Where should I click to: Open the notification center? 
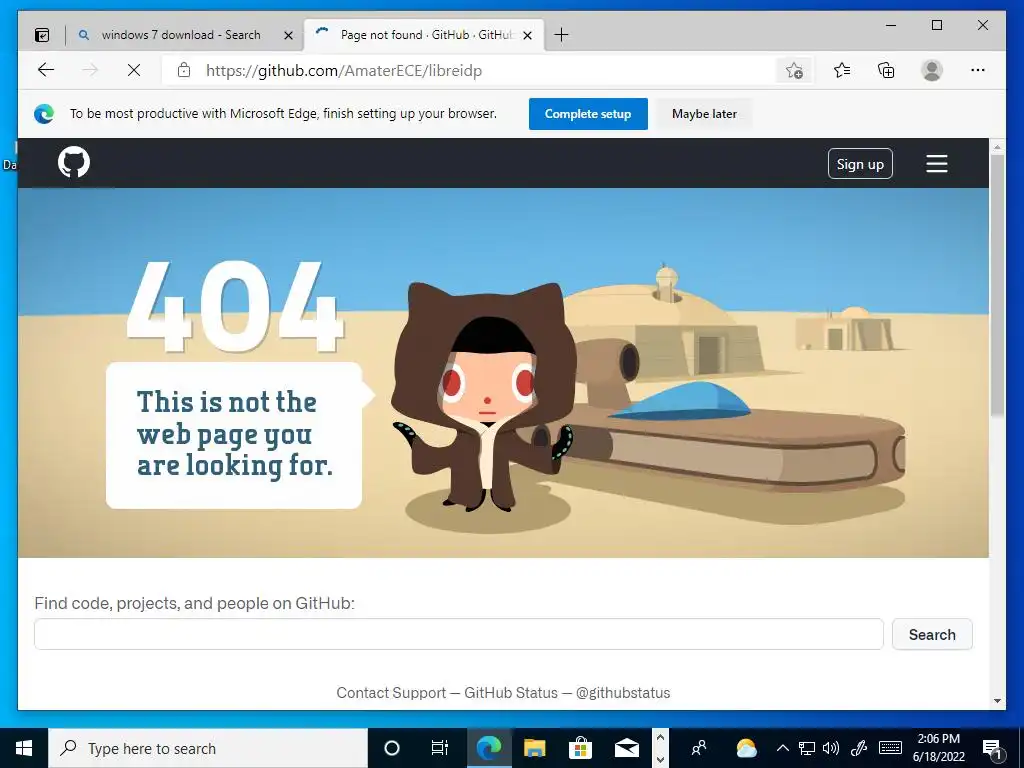click(993, 748)
